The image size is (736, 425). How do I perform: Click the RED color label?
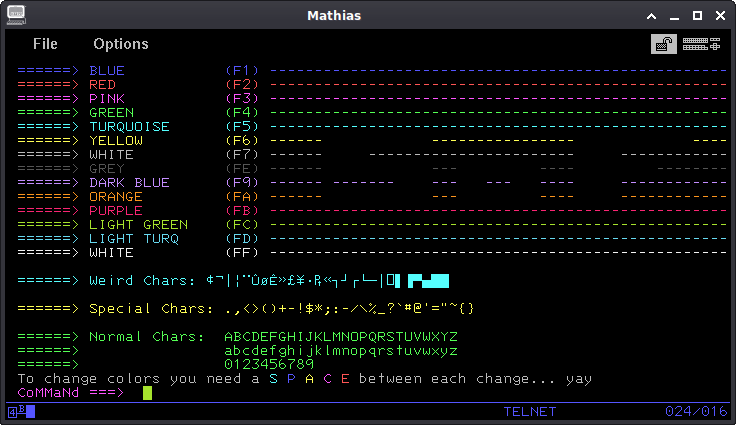(102, 85)
